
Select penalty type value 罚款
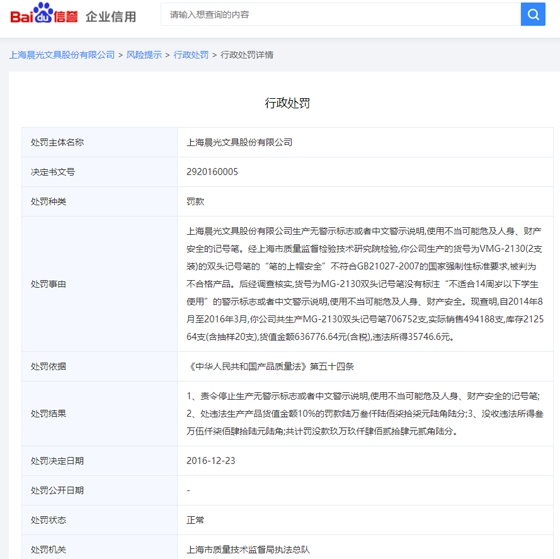(x=195, y=201)
